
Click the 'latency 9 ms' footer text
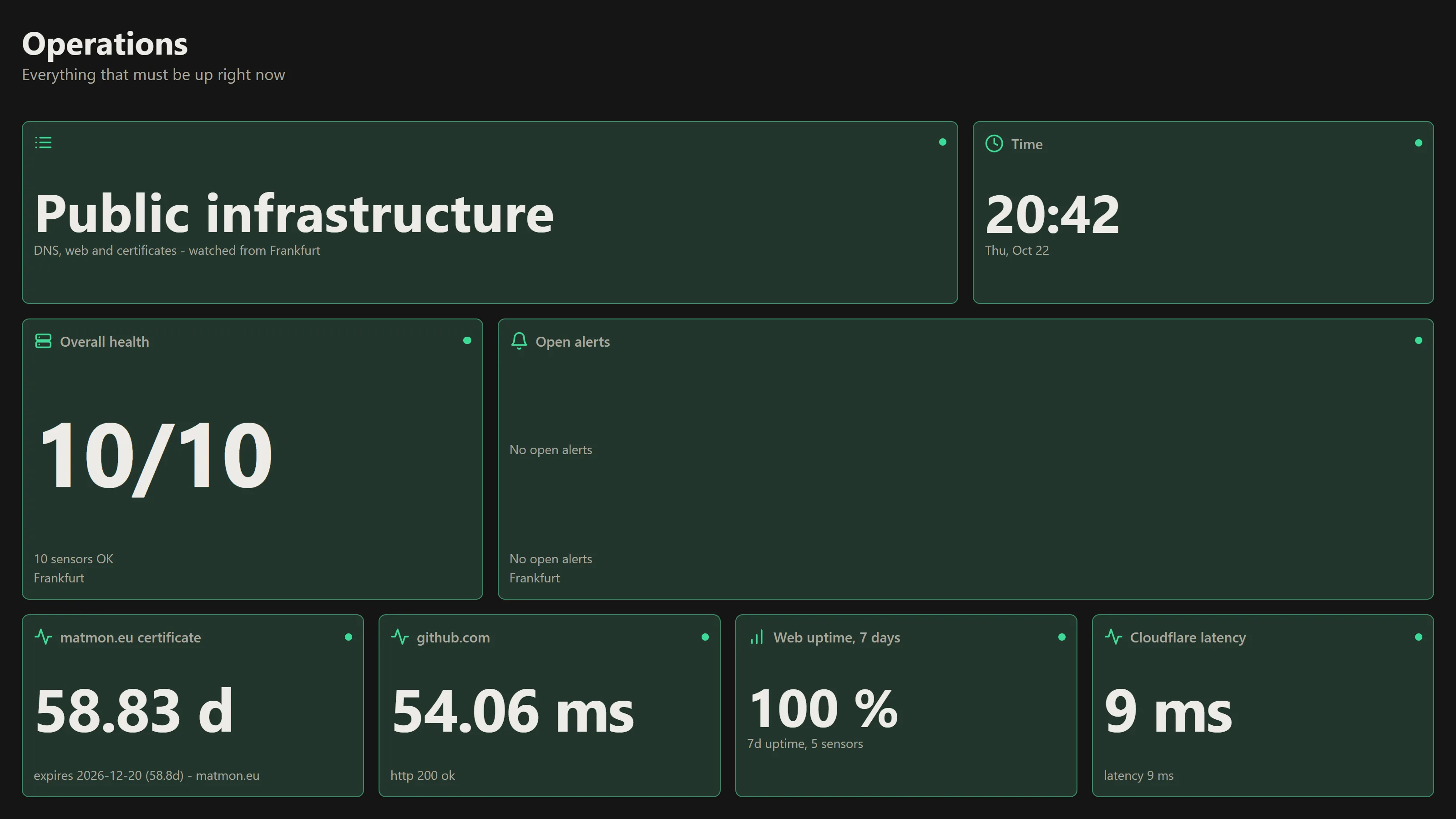[1138, 775]
